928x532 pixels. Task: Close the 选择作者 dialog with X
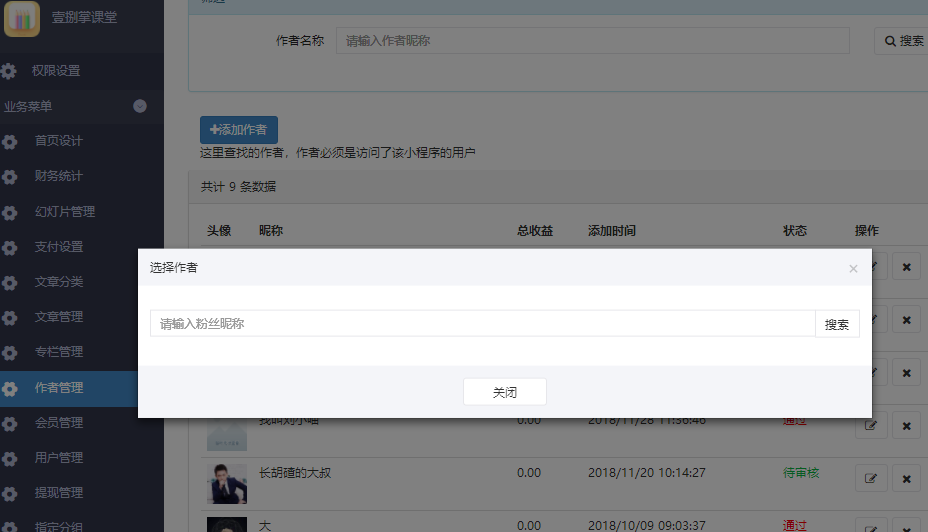[853, 269]
